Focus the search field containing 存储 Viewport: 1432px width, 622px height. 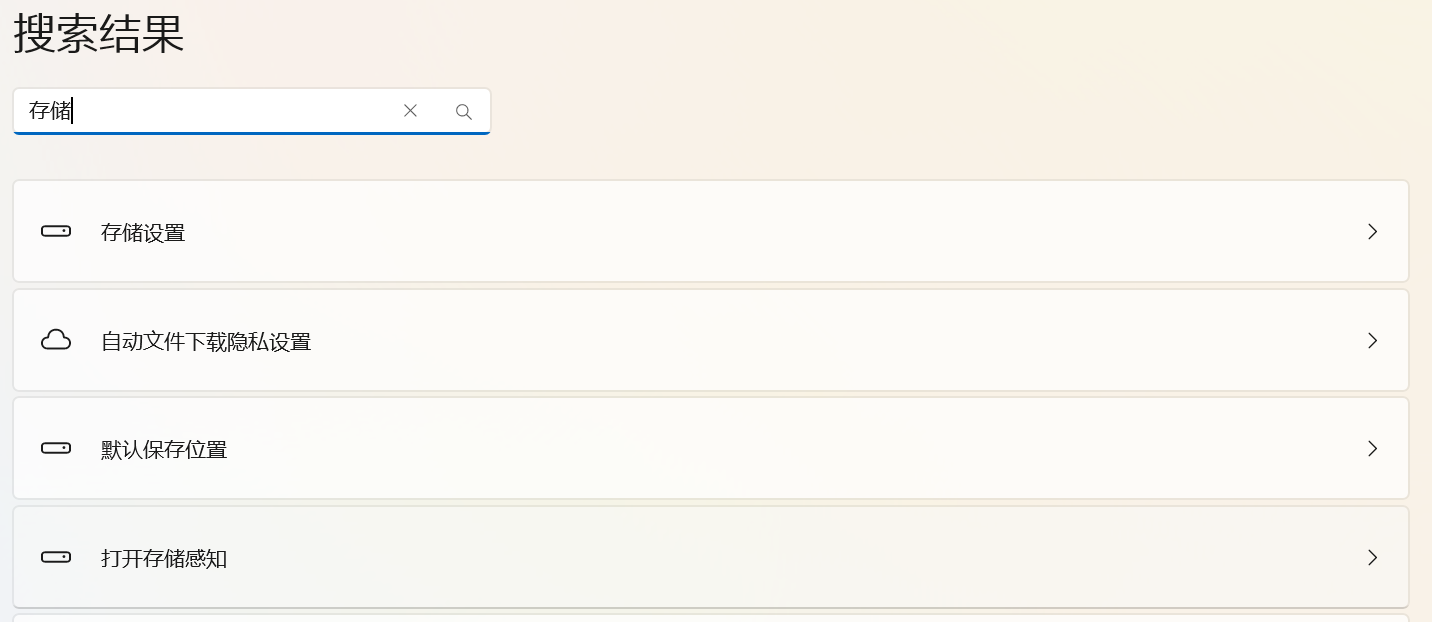pyautogui.click(x=230, y=111)
